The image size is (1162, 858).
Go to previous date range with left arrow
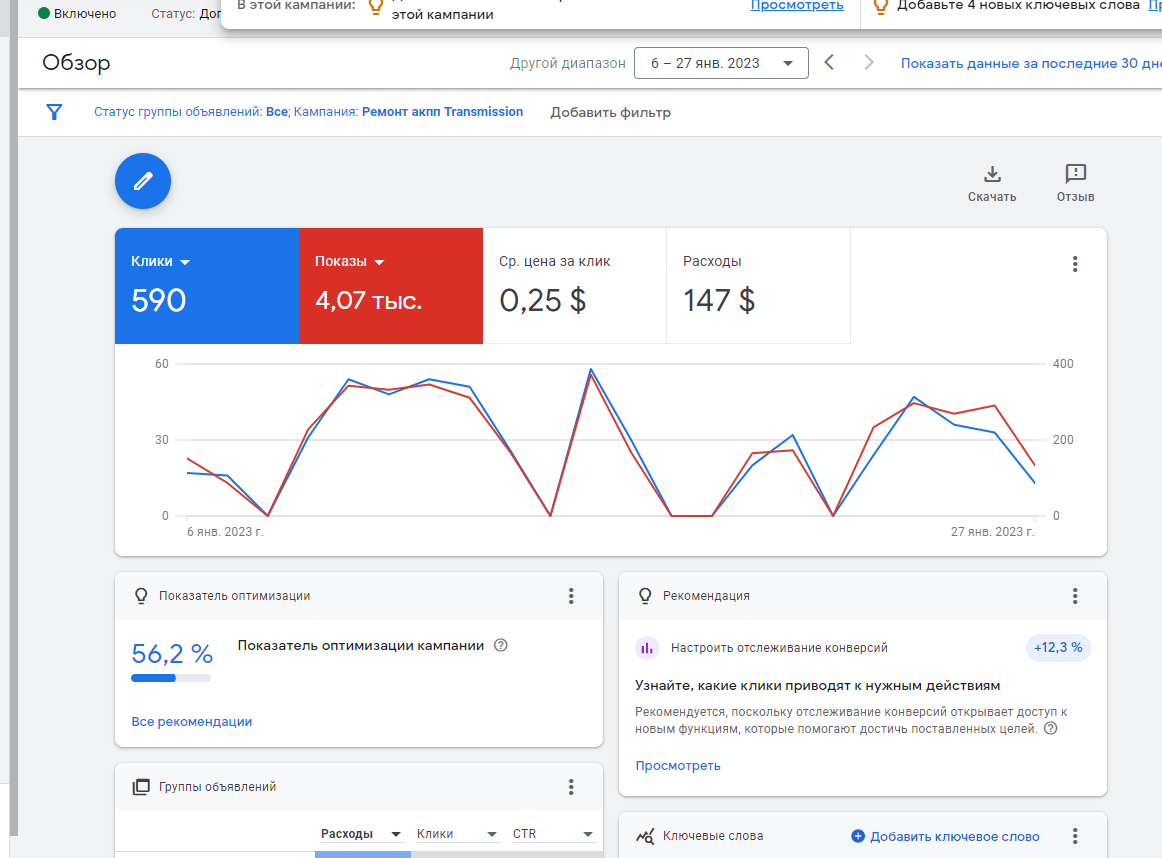coord(829,63)
